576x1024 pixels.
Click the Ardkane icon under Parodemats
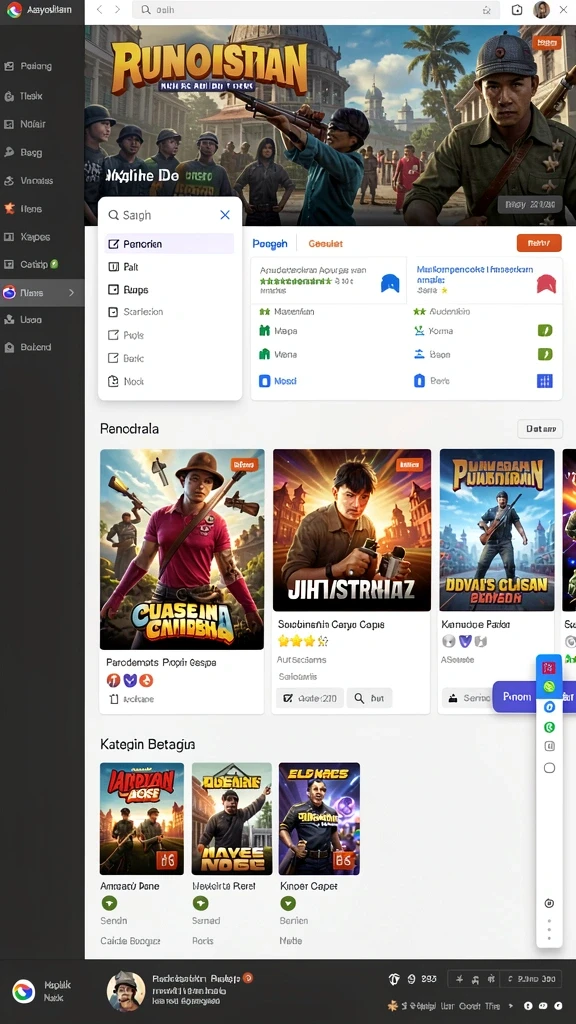click(x=114, y=699)
